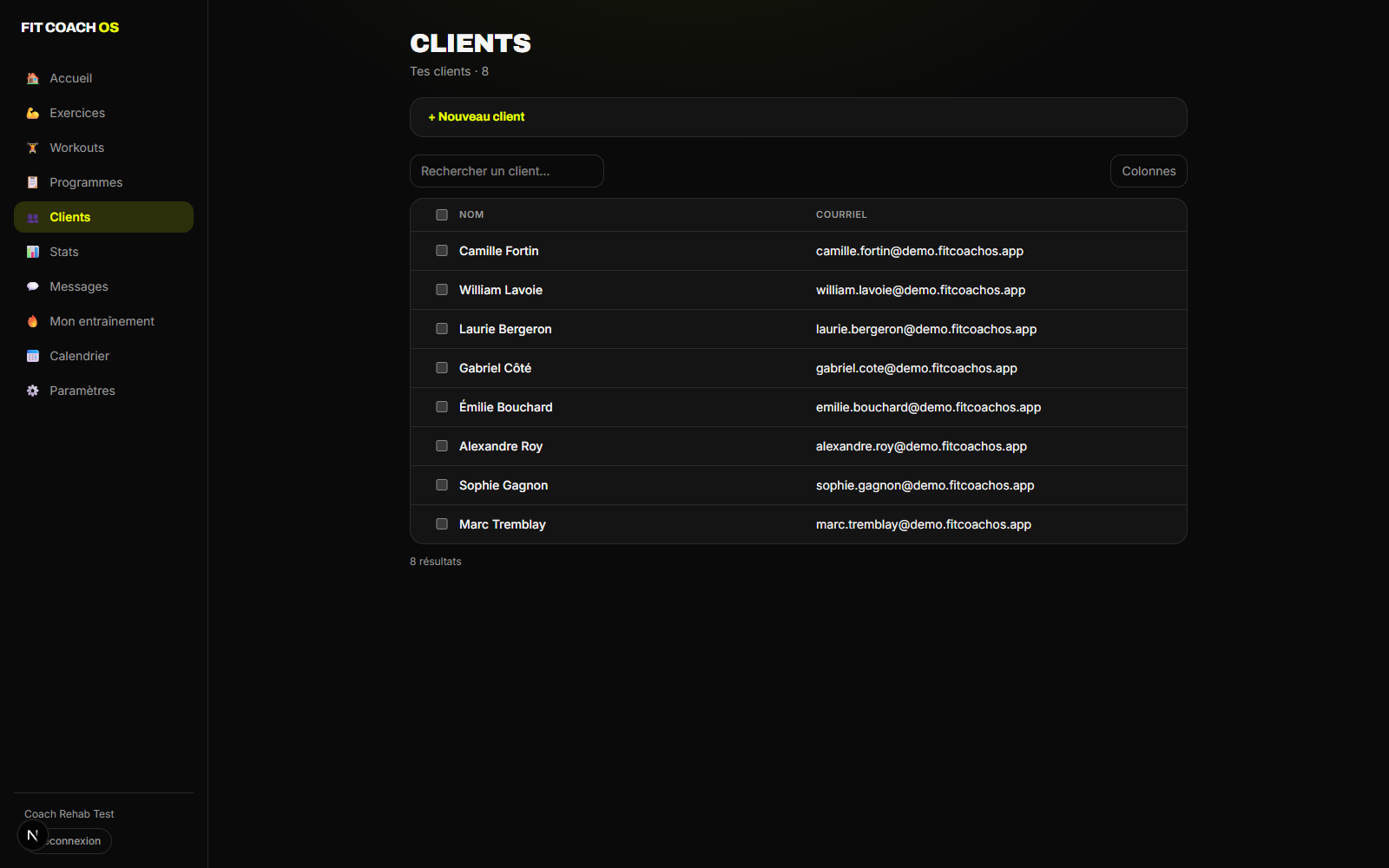Click the 8 résultats count text
The height and width of the screenshot is (868, 1389).
pyautogui.click(x=436, y=562)
